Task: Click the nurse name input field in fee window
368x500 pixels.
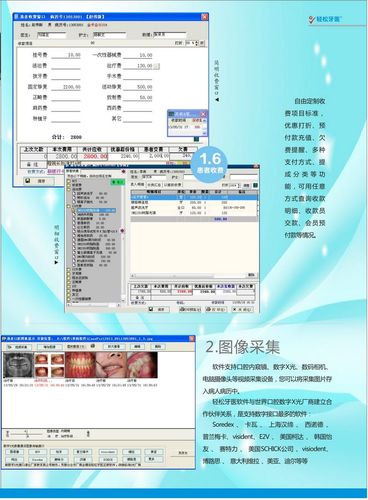Action: (109, 35)
